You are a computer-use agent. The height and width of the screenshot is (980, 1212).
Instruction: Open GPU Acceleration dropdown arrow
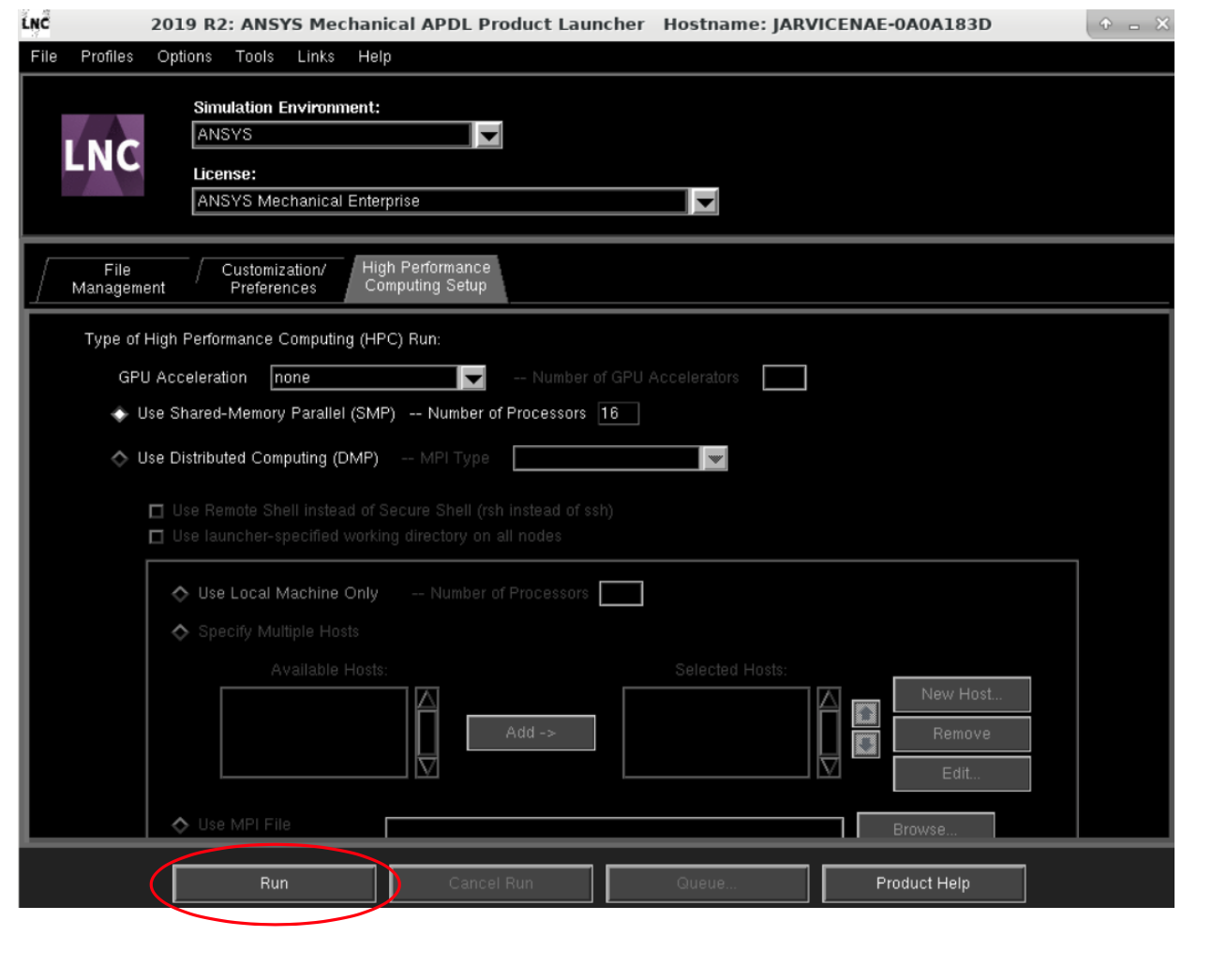(x=472, y=378)
